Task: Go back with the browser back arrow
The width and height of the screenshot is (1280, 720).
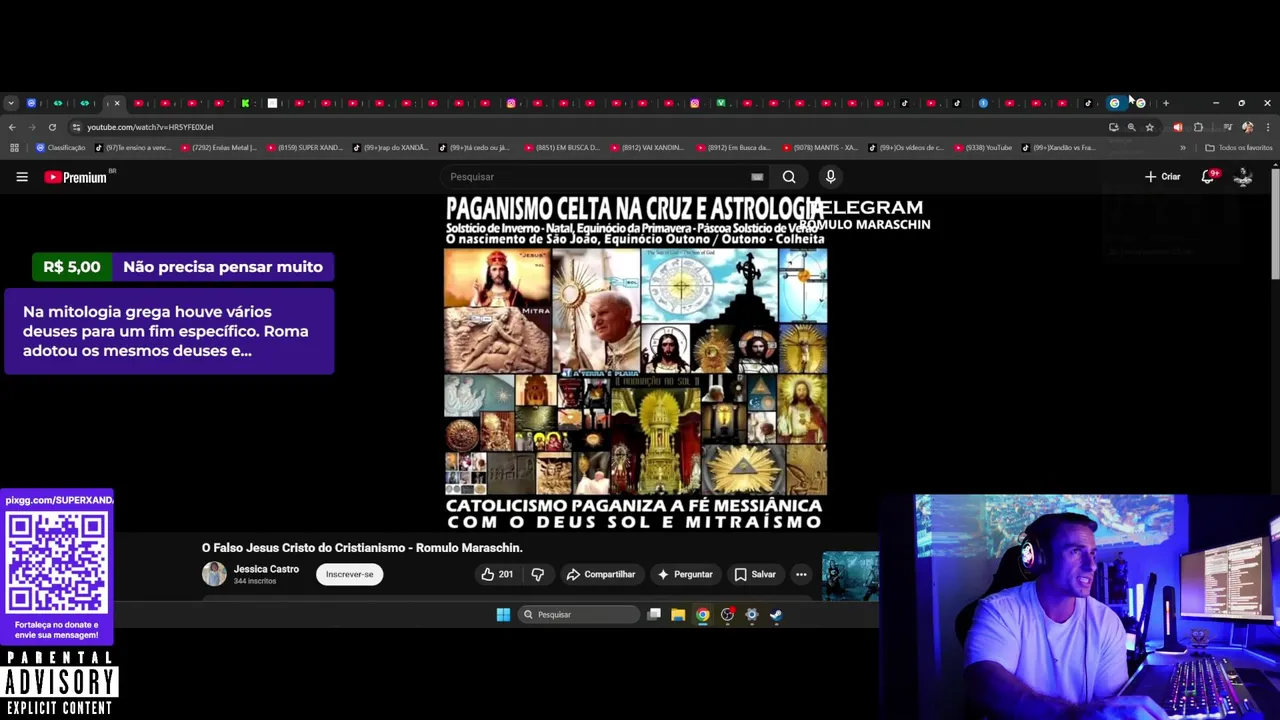Action: click(x=12, y=127)
